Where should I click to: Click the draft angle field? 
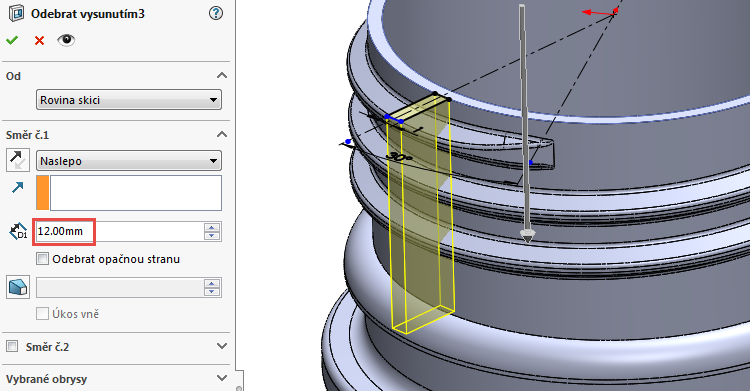tap(120, 288)
